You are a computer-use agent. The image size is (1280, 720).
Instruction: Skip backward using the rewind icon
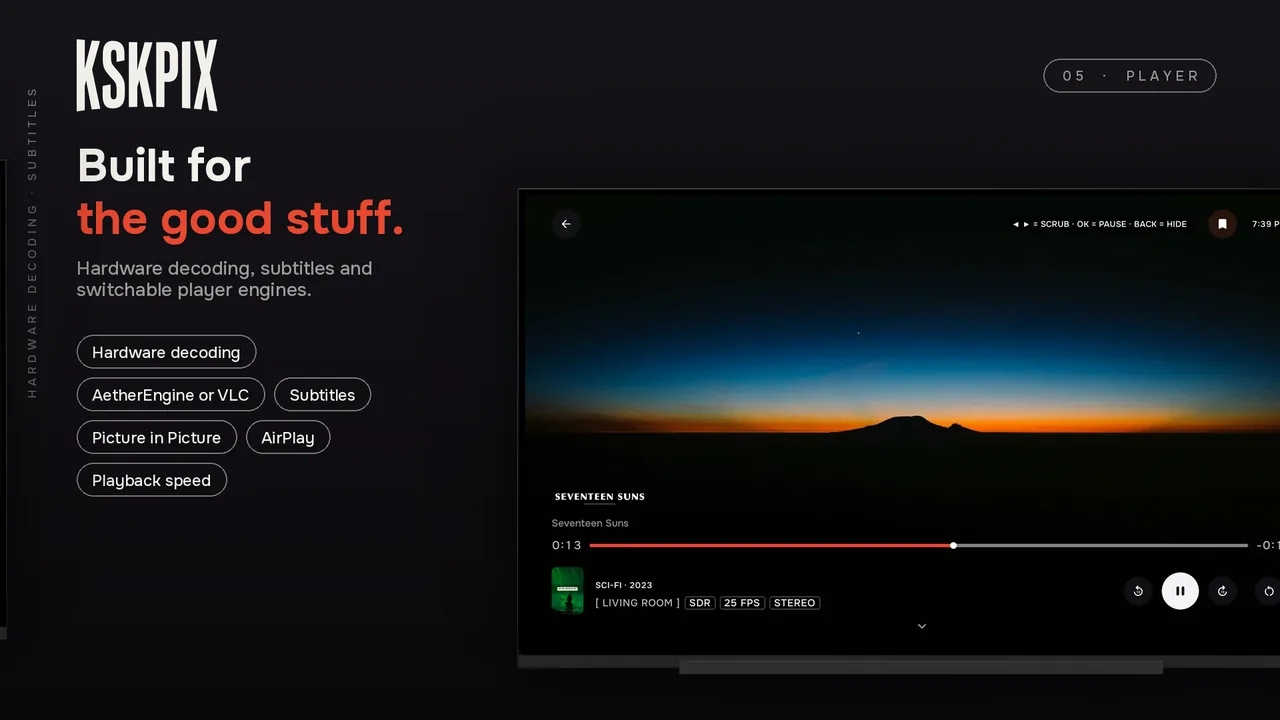point(1138,591)
